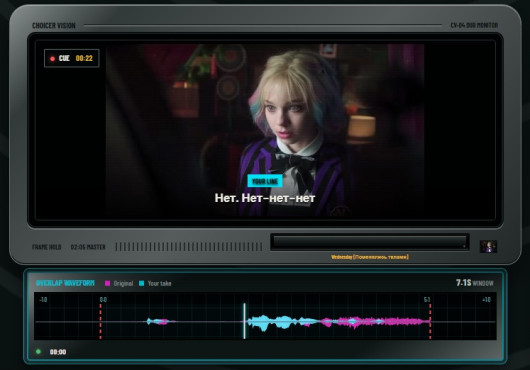
Task: Click the subtitle text Нет. Нет-нет-нет
Action: coord(265,198)
